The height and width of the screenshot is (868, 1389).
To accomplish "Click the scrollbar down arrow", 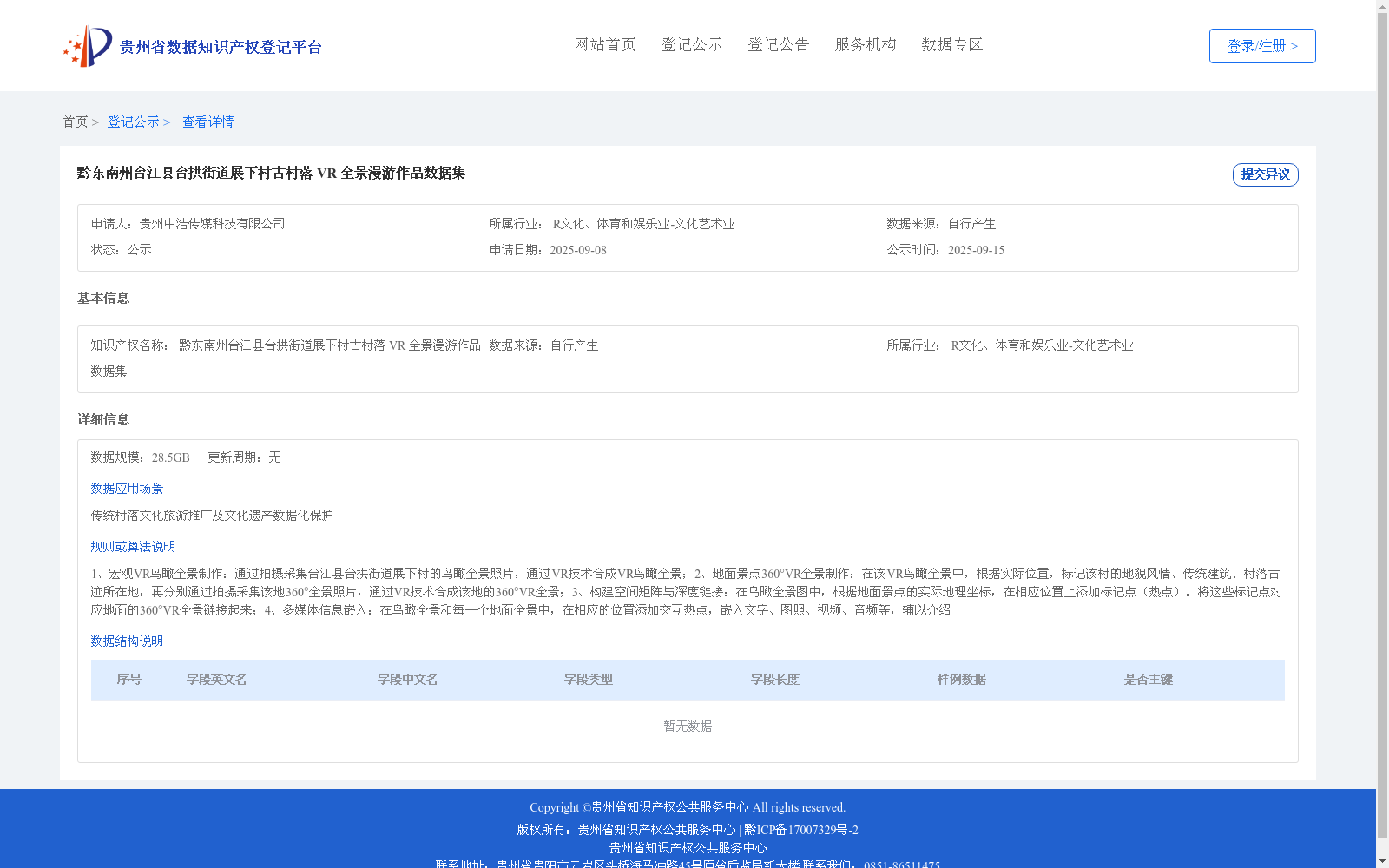I will click(x=1382, y=861).
